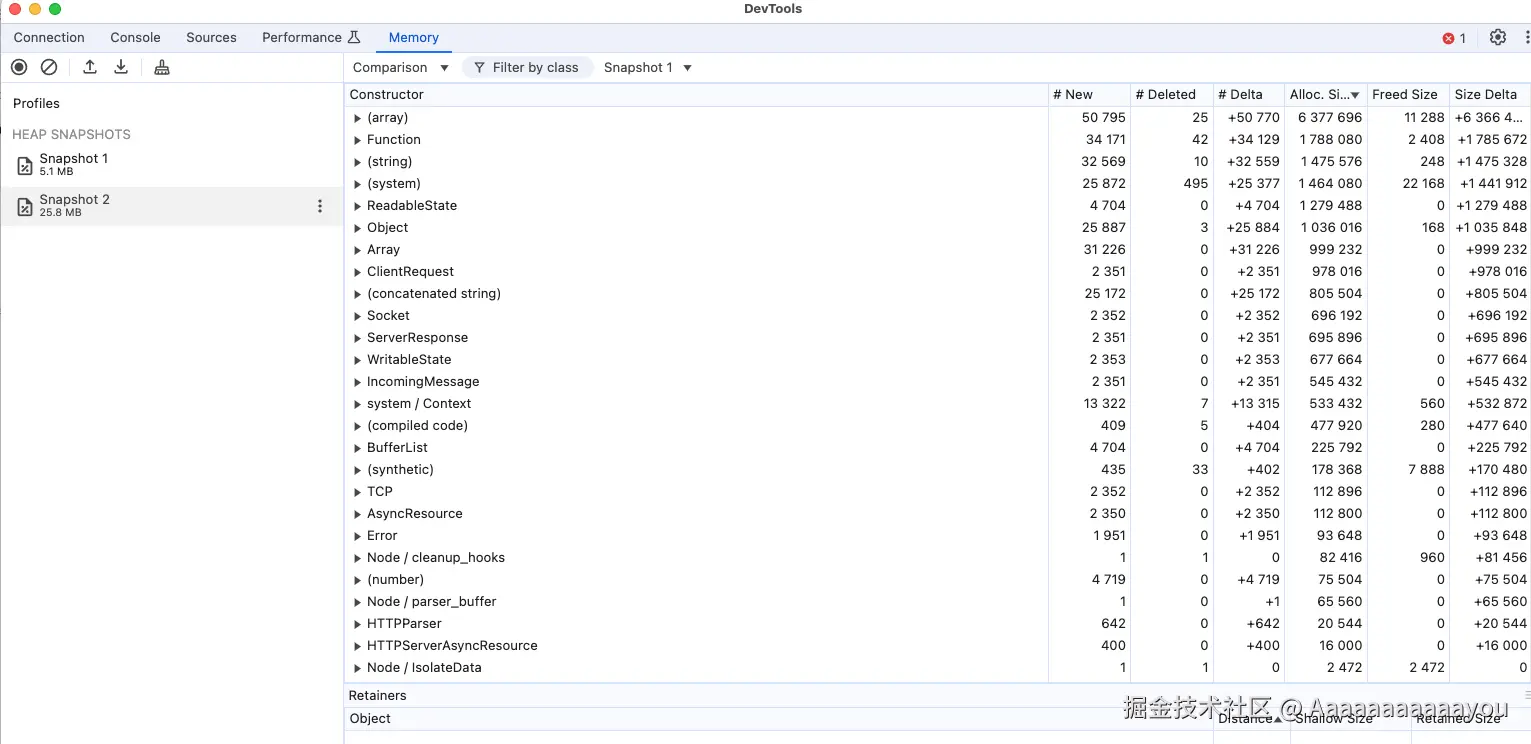Expand the Error constructor row
This screenshot has width=1531, height=744.
(x=358, y=536)
